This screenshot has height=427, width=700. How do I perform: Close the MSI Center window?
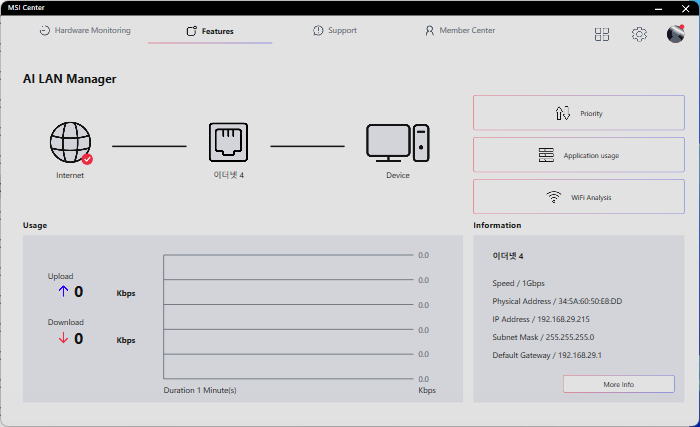point(686,8)
